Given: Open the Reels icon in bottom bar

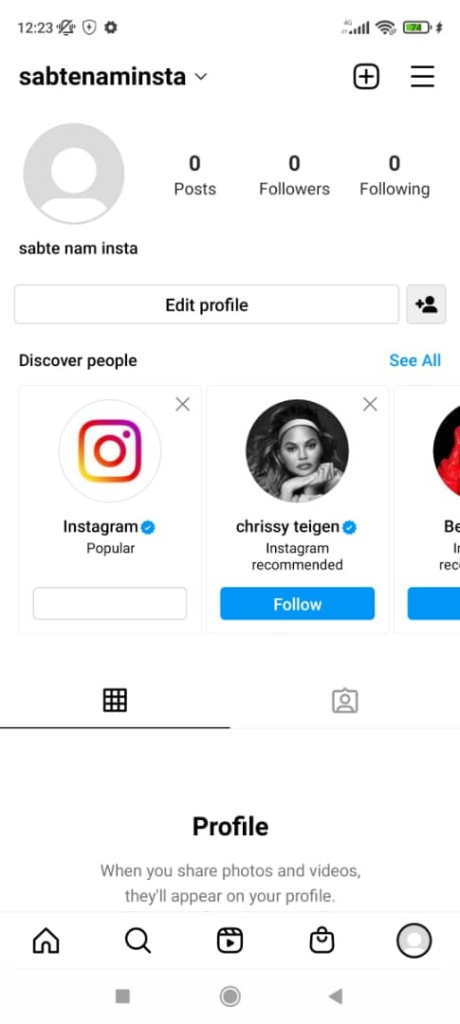Looking at the screenshot, I should [x=230, y=941].
